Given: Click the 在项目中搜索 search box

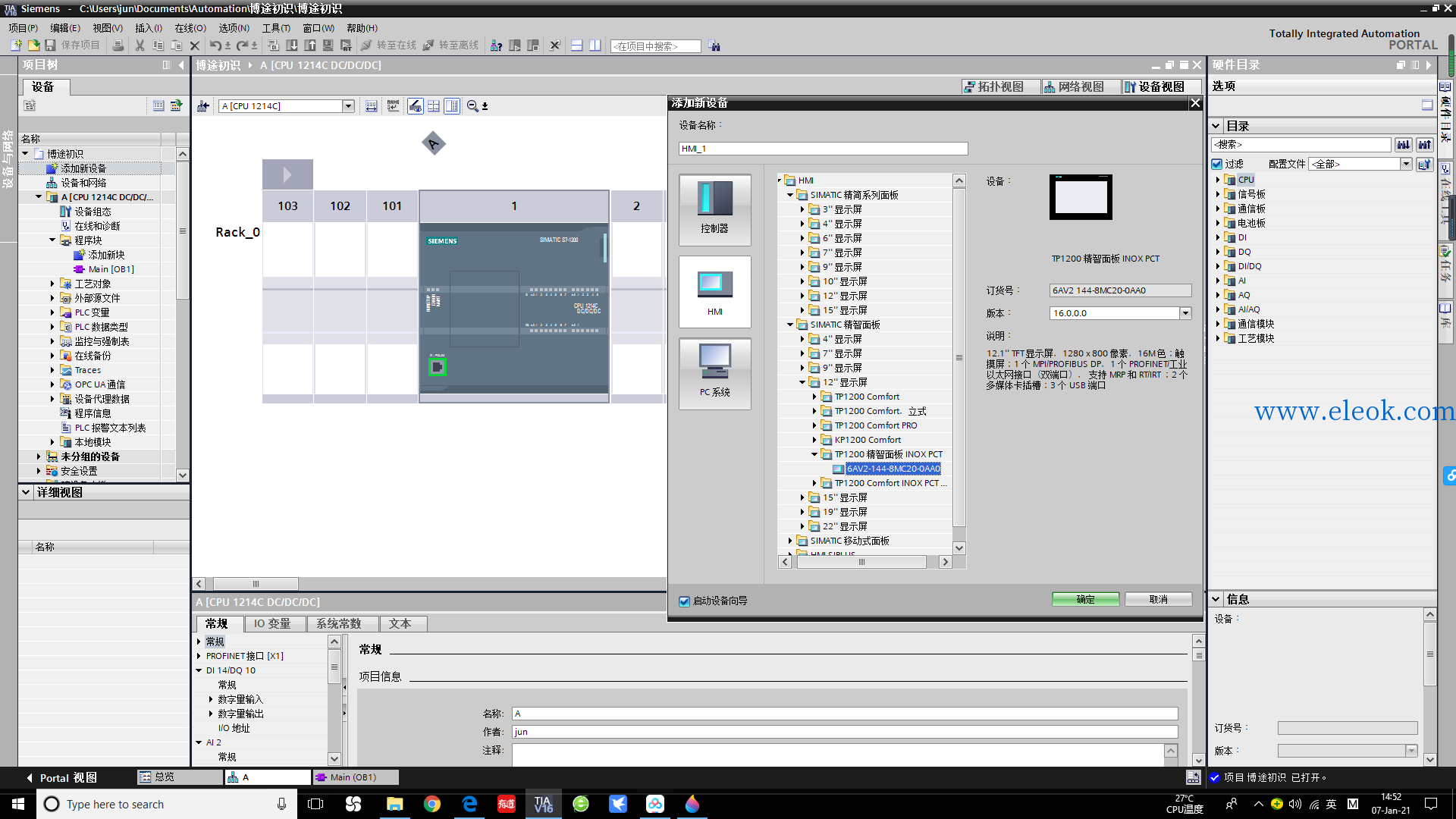Looking at the screenshot, I should pos(656,46).
